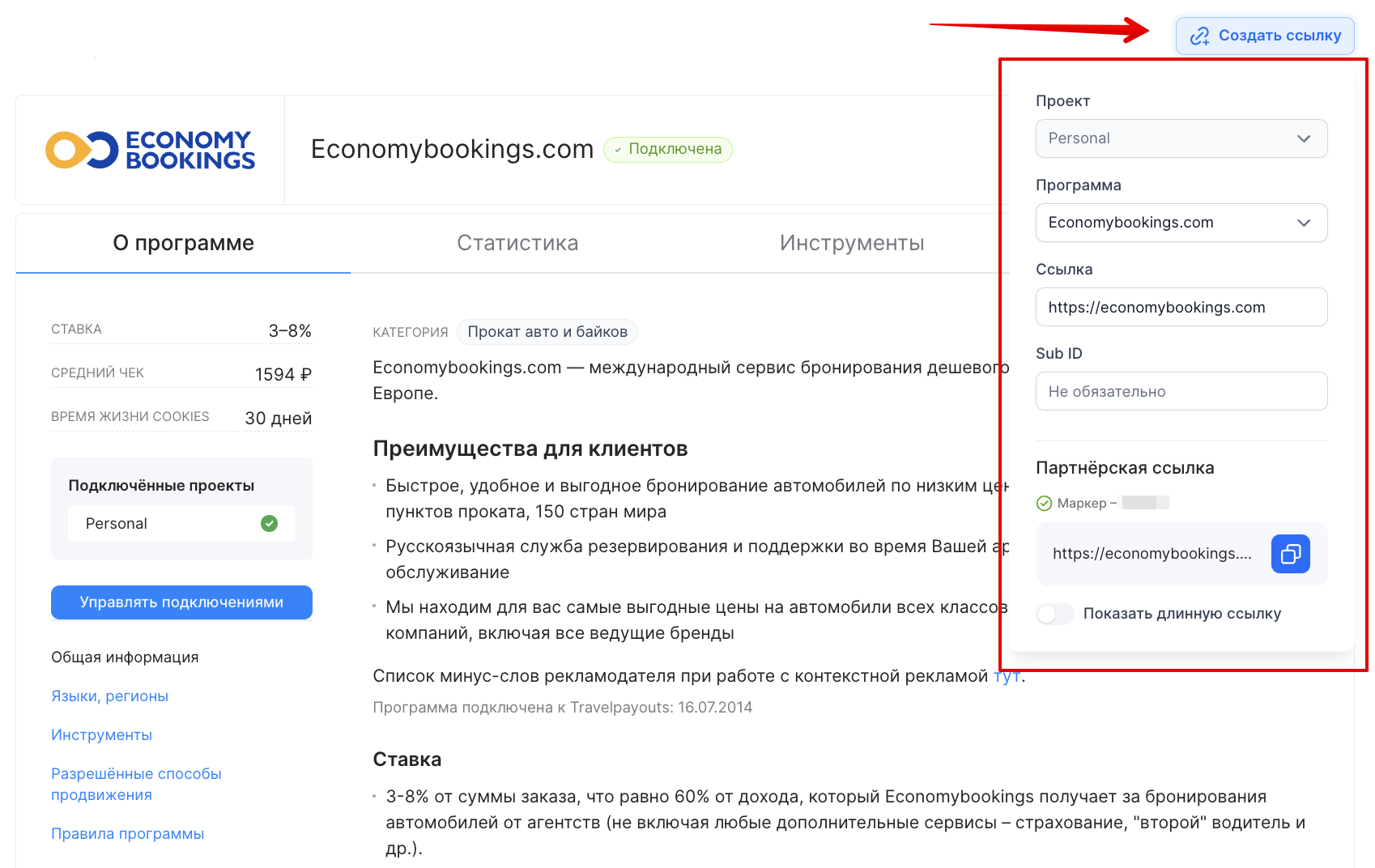Click the green check icon next to Маркер

click(1045, 504)
